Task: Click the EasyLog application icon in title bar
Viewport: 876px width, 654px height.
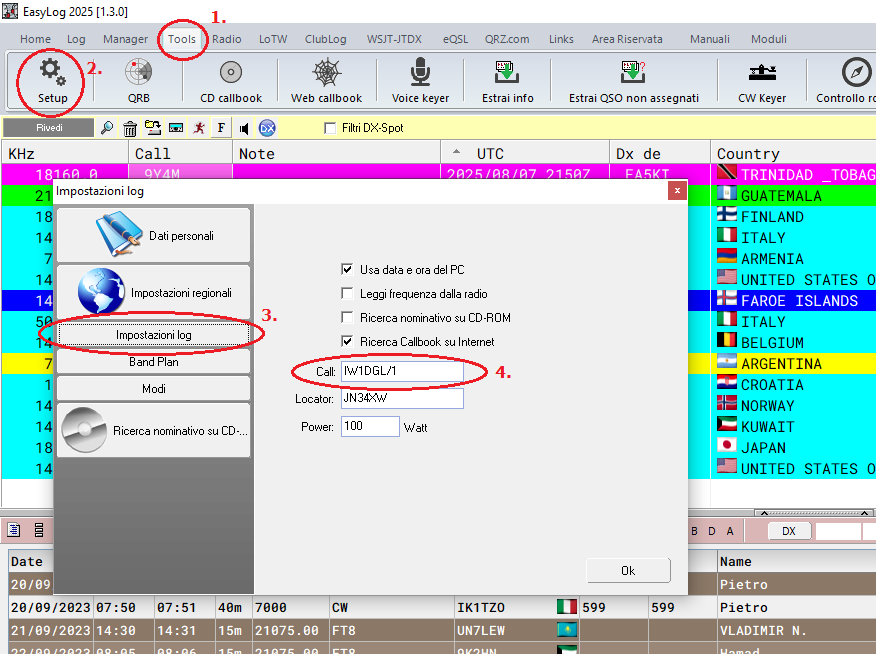Action: click(9, 11)
